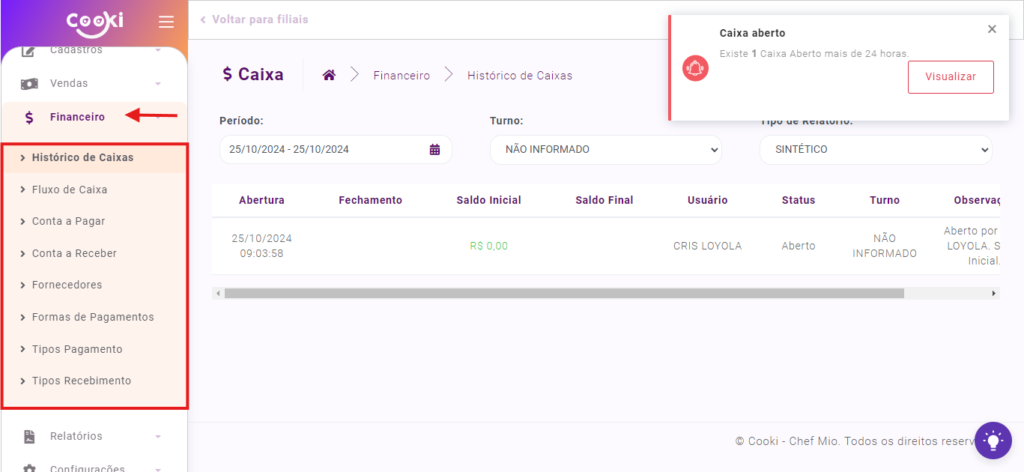The image size is (1024, 472).
Task: Click the hamburger menu icon
Action: [166, 21]
